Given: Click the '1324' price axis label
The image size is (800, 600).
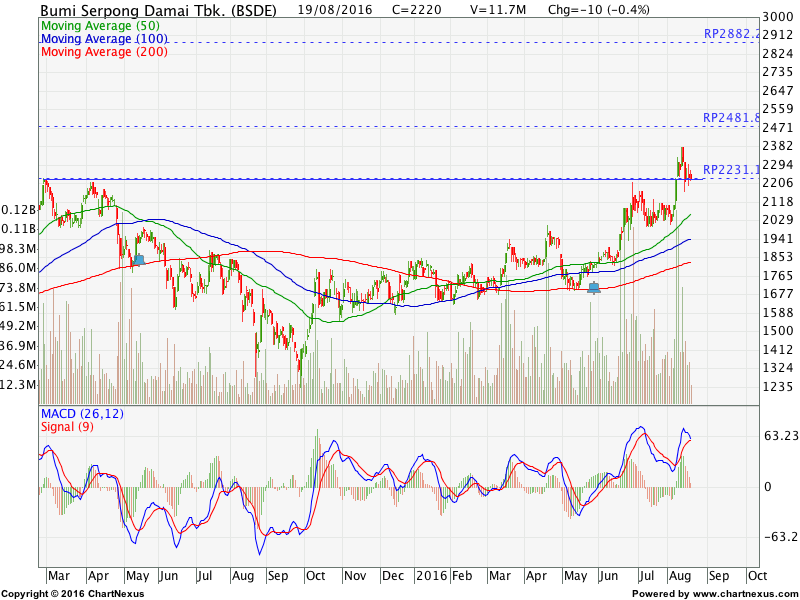Looking at the screenshot, I should pyautogui.click(x=778, y=368).
